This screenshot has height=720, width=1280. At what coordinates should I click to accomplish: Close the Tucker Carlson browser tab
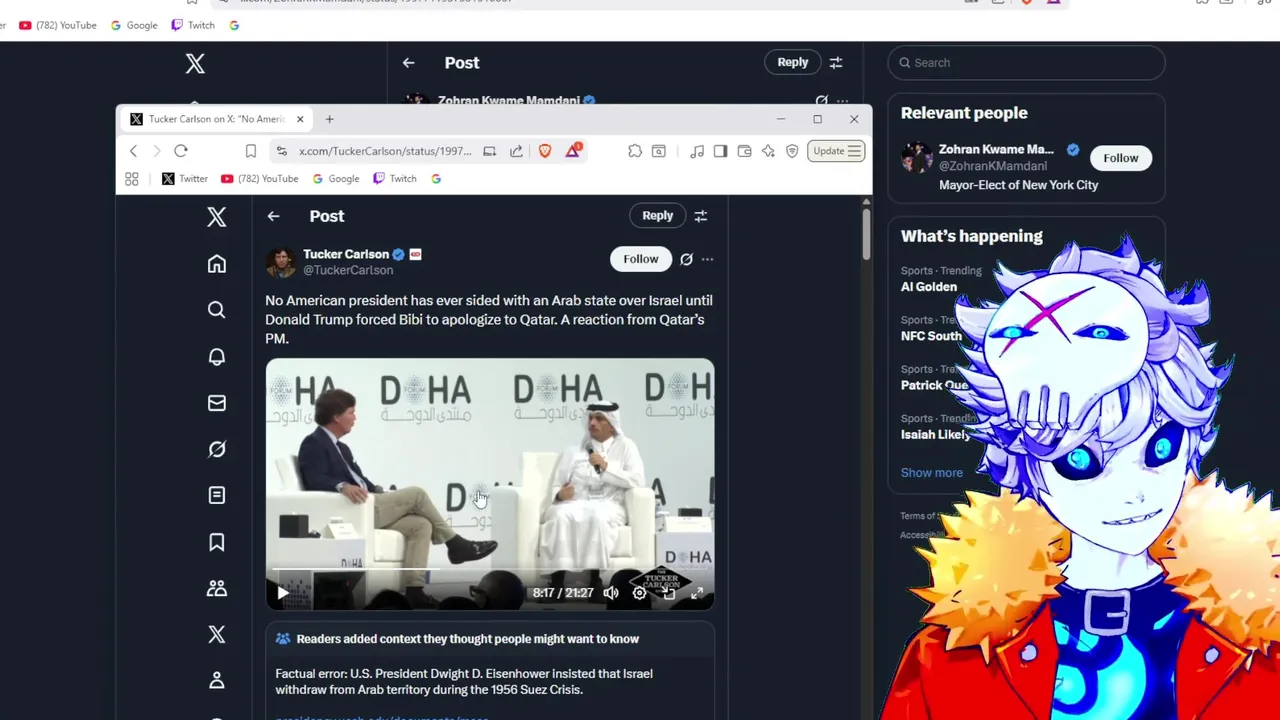[300, 119]
